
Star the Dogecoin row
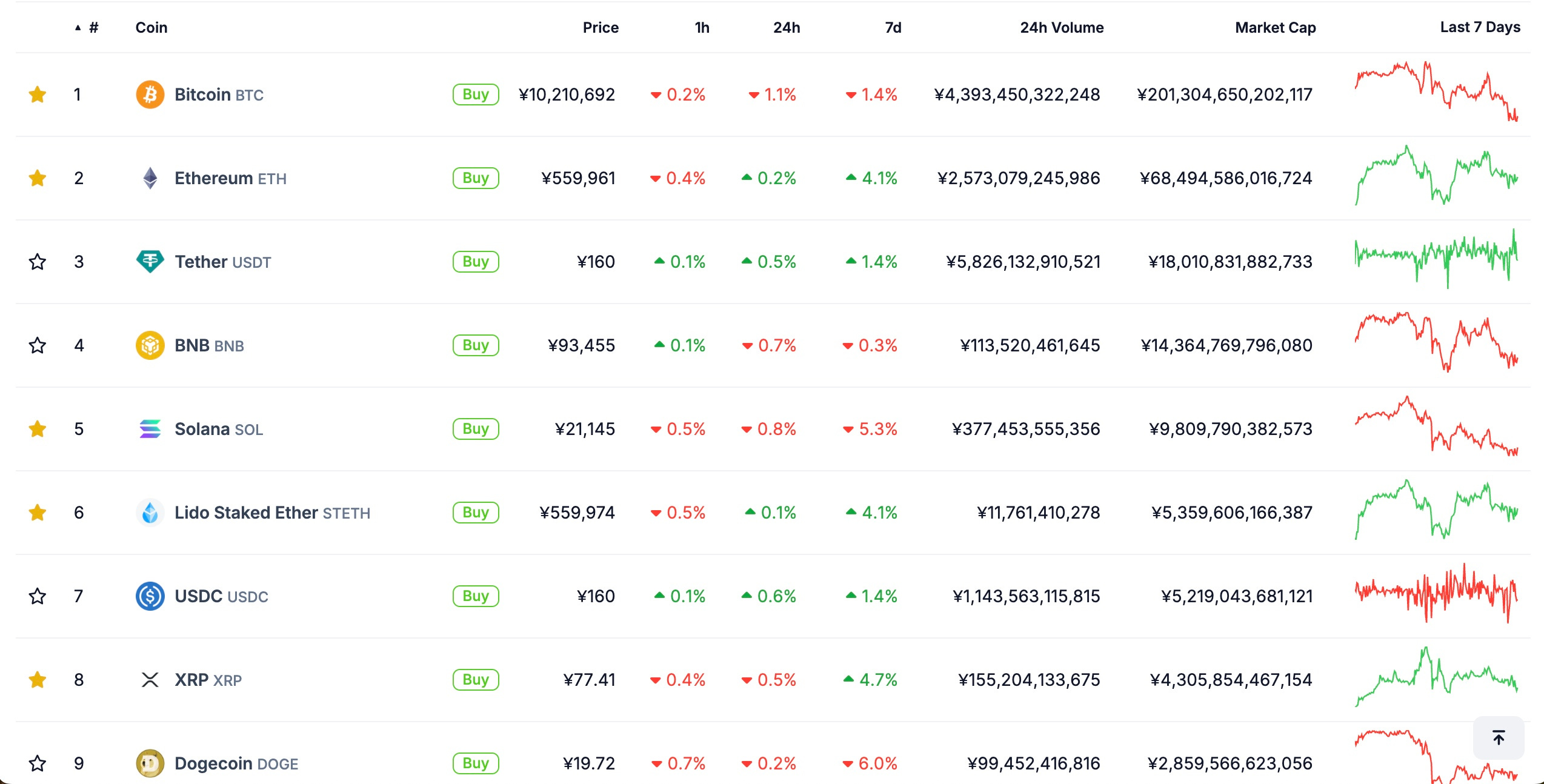(x=38, y=763)
